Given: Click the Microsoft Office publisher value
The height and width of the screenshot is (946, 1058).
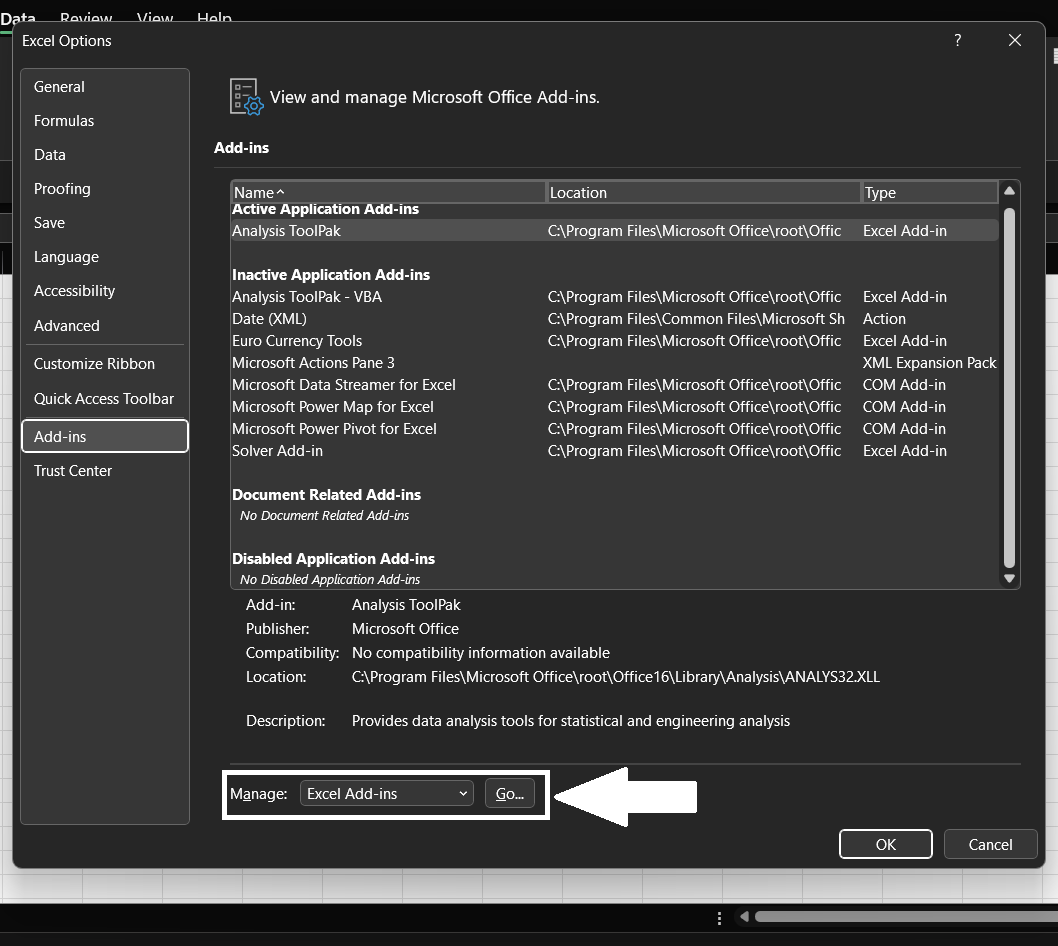Looking at the screenshot, I should coord(405,629).
